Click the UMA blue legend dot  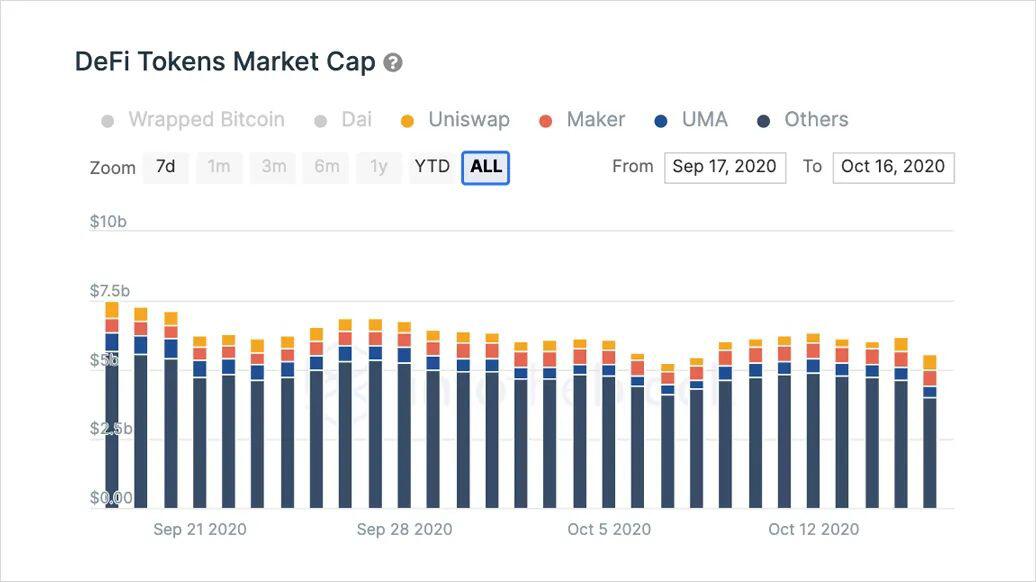point(661,121)
